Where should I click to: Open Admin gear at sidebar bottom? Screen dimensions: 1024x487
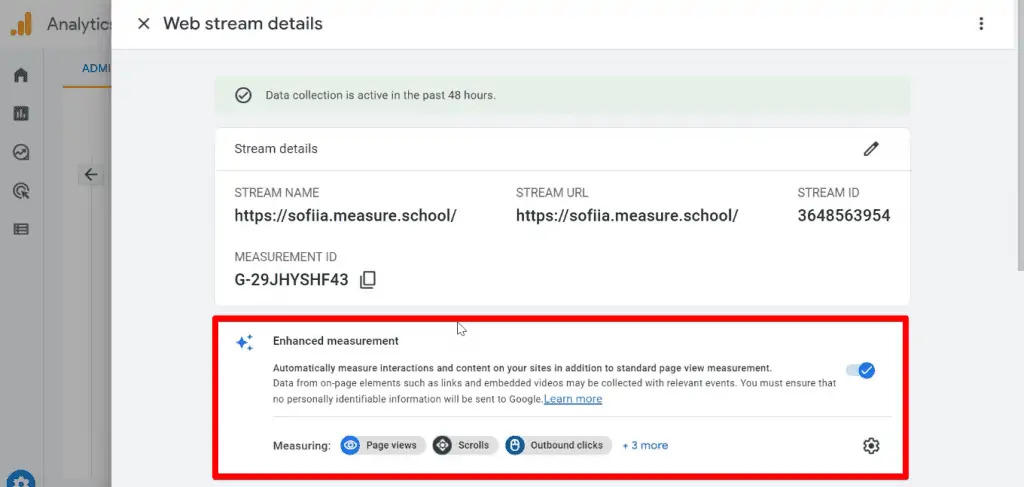tap(20, 480)
